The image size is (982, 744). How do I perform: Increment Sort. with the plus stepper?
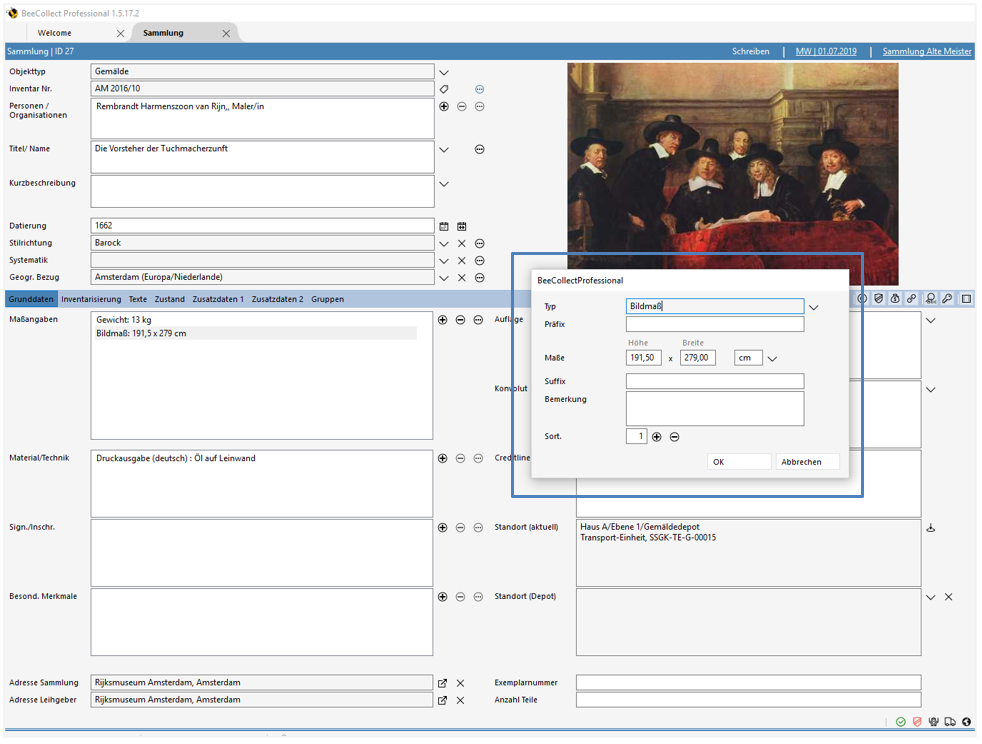tap(656, 436)
